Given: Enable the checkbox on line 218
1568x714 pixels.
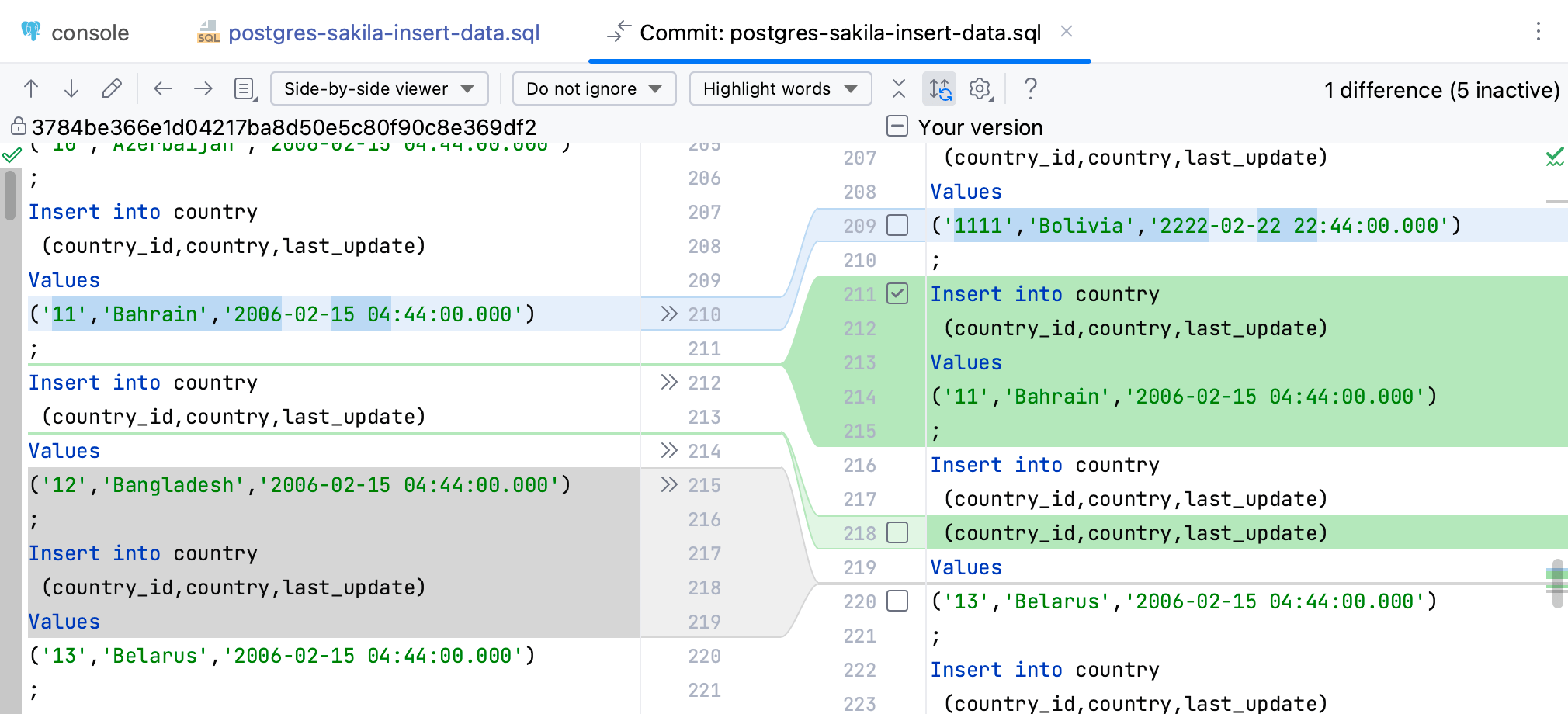Looking at the screenshot, I should [x=898, y=533].
